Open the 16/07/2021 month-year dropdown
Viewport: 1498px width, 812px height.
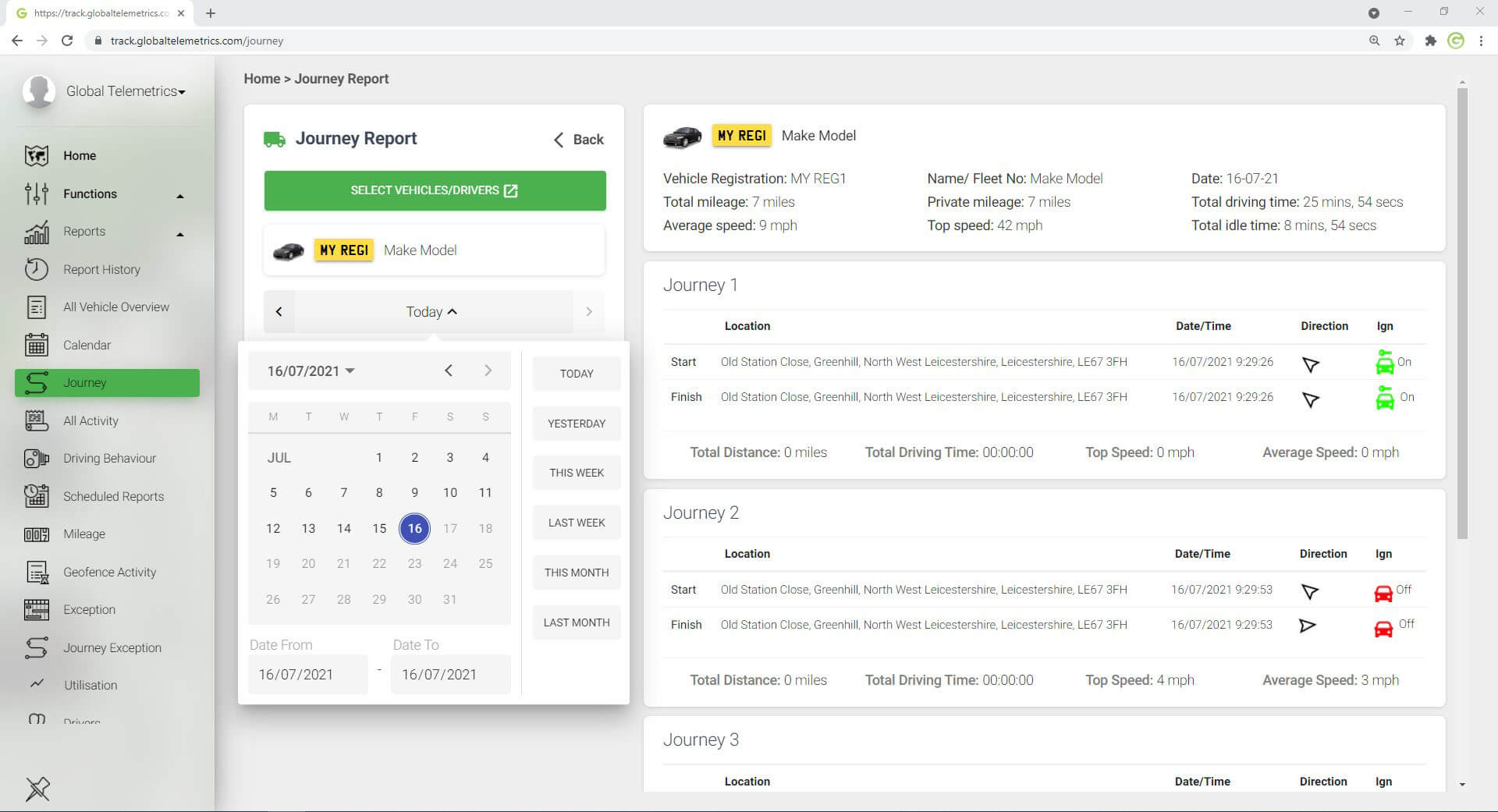pos(311,371)
